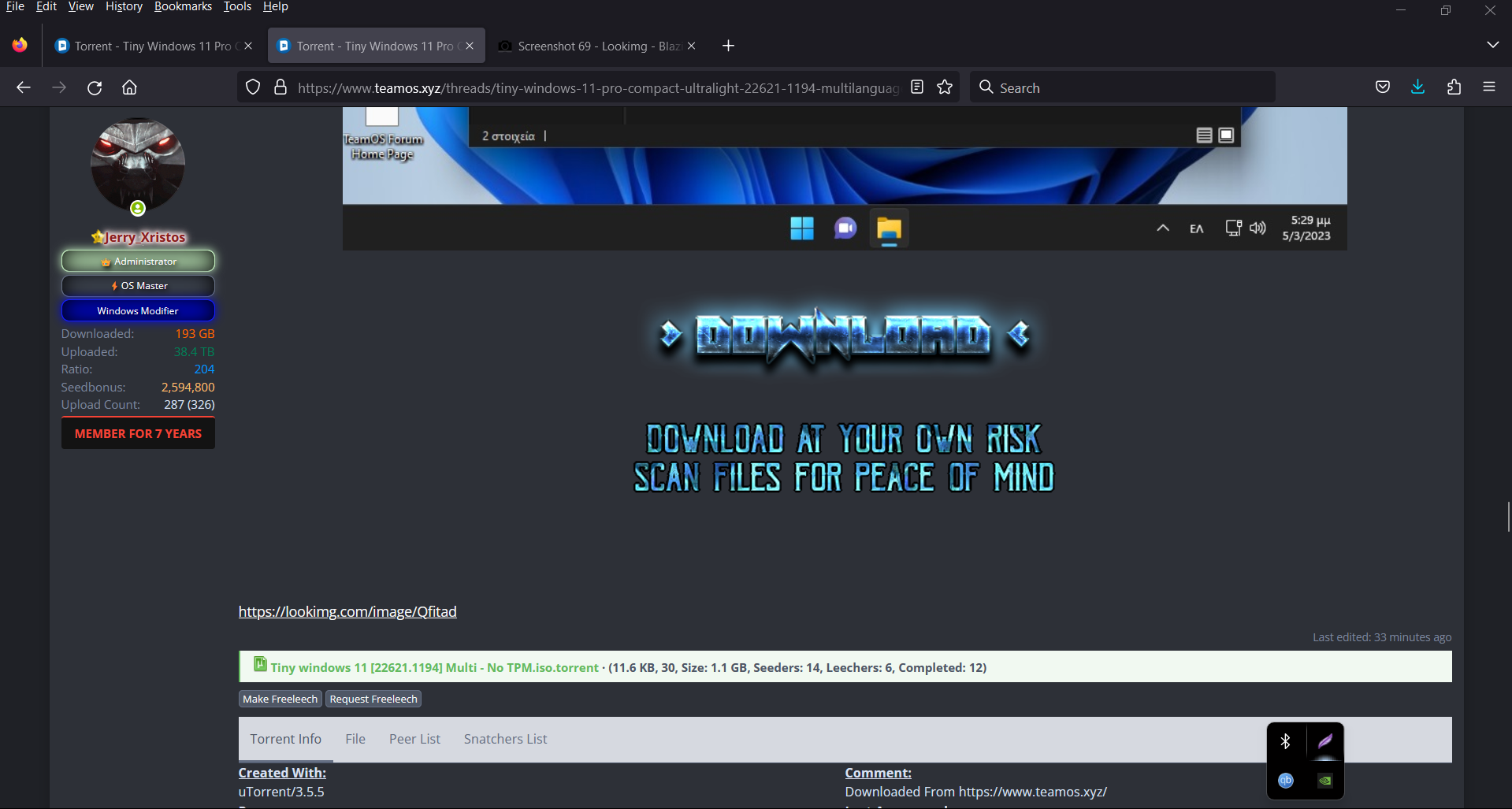The image size is (1512, 809).
Task: Click the DOWNLOAD banner image
Action: tap(844, 337)
